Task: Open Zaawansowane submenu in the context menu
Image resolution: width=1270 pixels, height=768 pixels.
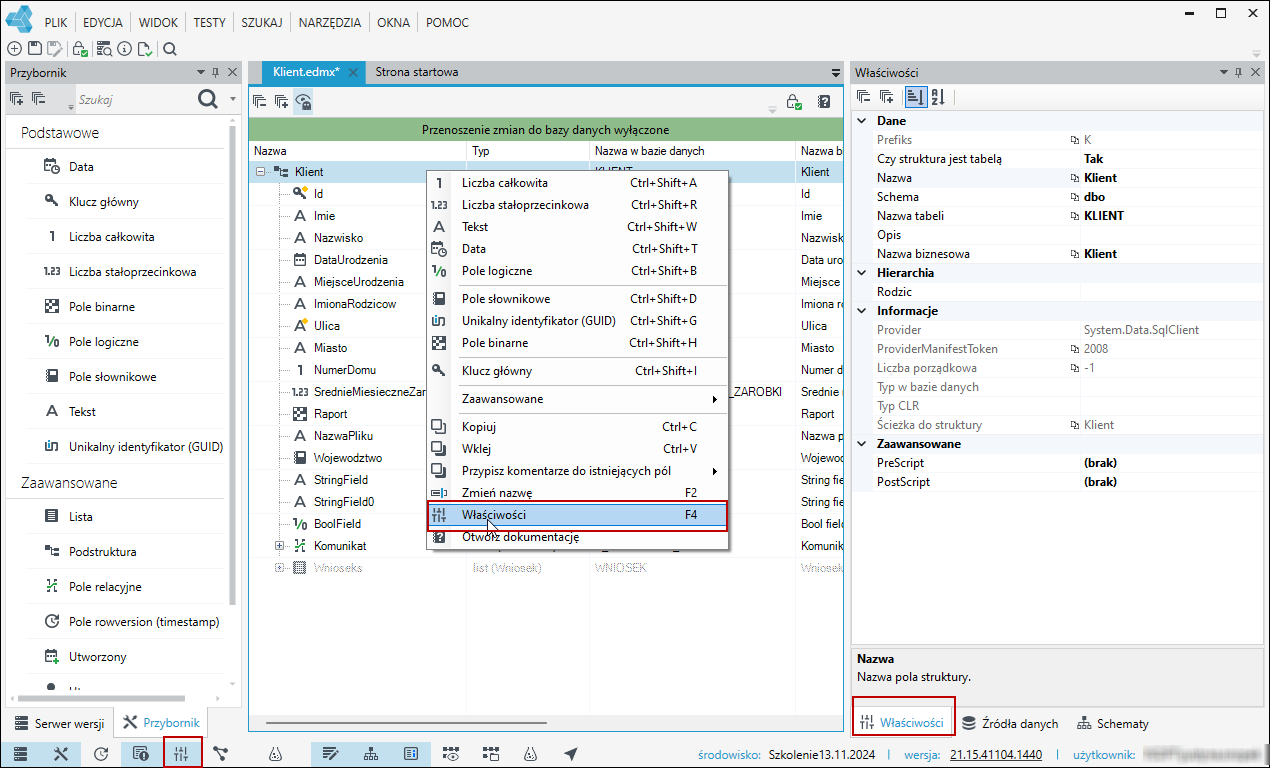Action: click(x=578, y=399)
